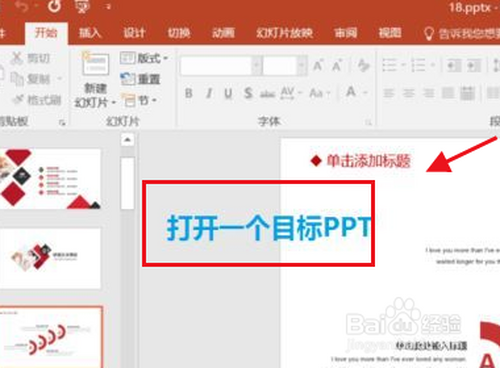The height and width of the screenshot is (368, 500).
Task: Click the Font Color (A) button
Action: [351, 92]
